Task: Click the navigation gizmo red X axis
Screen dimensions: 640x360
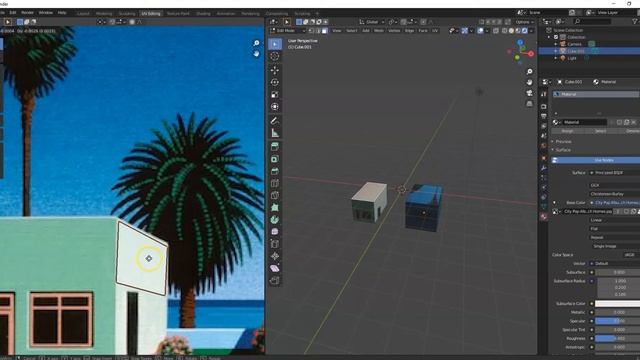Action: coord(531,53)
